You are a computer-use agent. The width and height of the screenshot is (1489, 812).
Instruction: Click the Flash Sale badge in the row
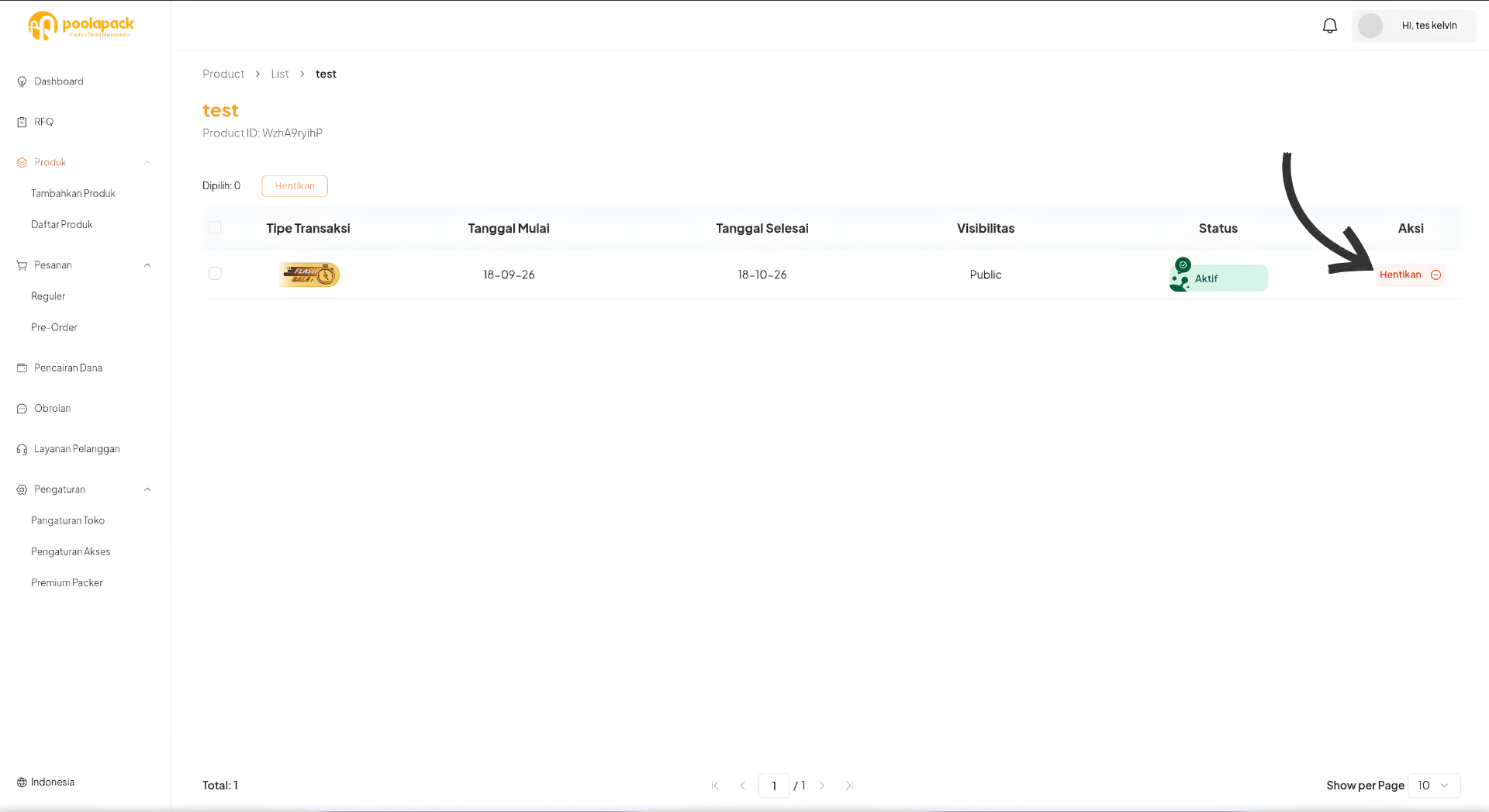pyautogui.click(x=309, y=275)
